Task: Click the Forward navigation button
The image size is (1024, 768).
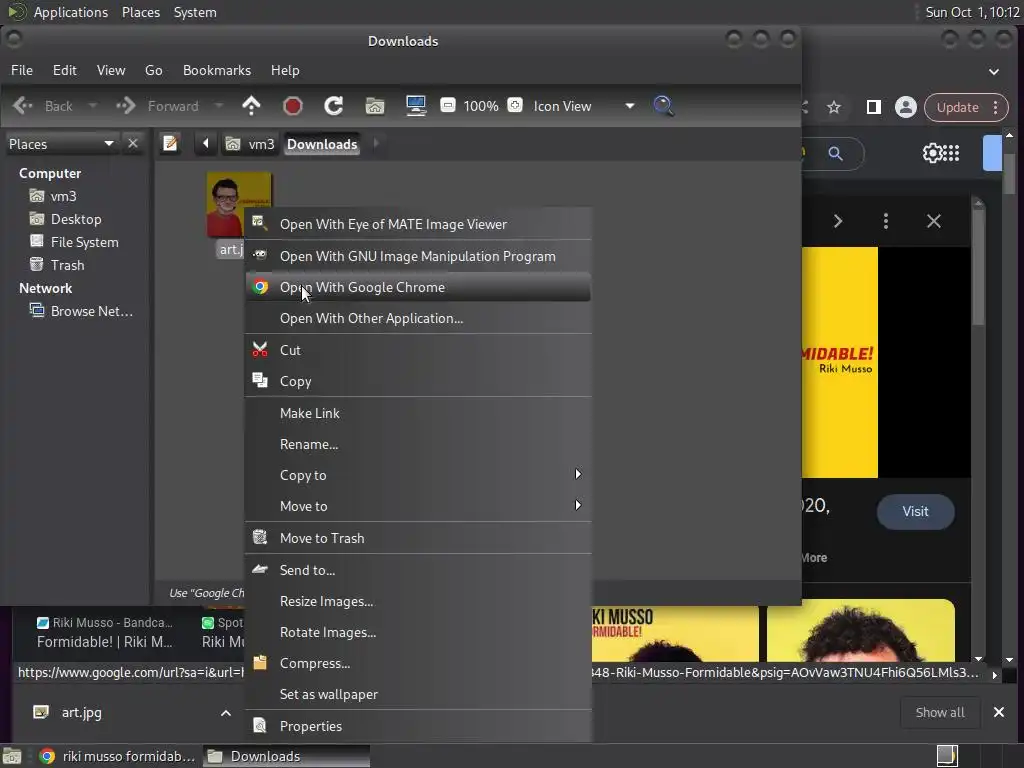Action: (157, 106)
